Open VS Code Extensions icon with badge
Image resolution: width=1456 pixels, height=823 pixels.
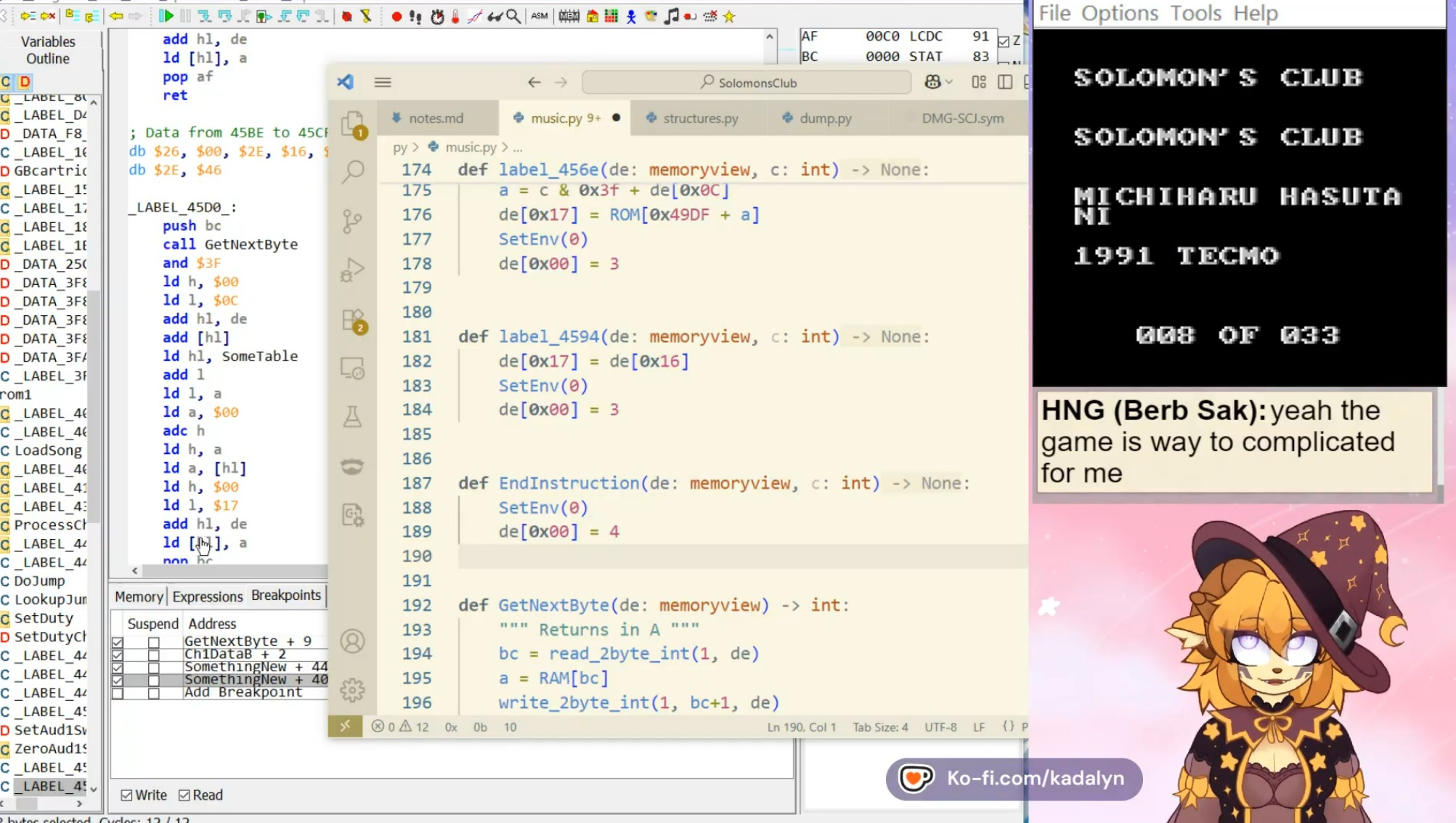pyautogui.click(x=354, y=321)
